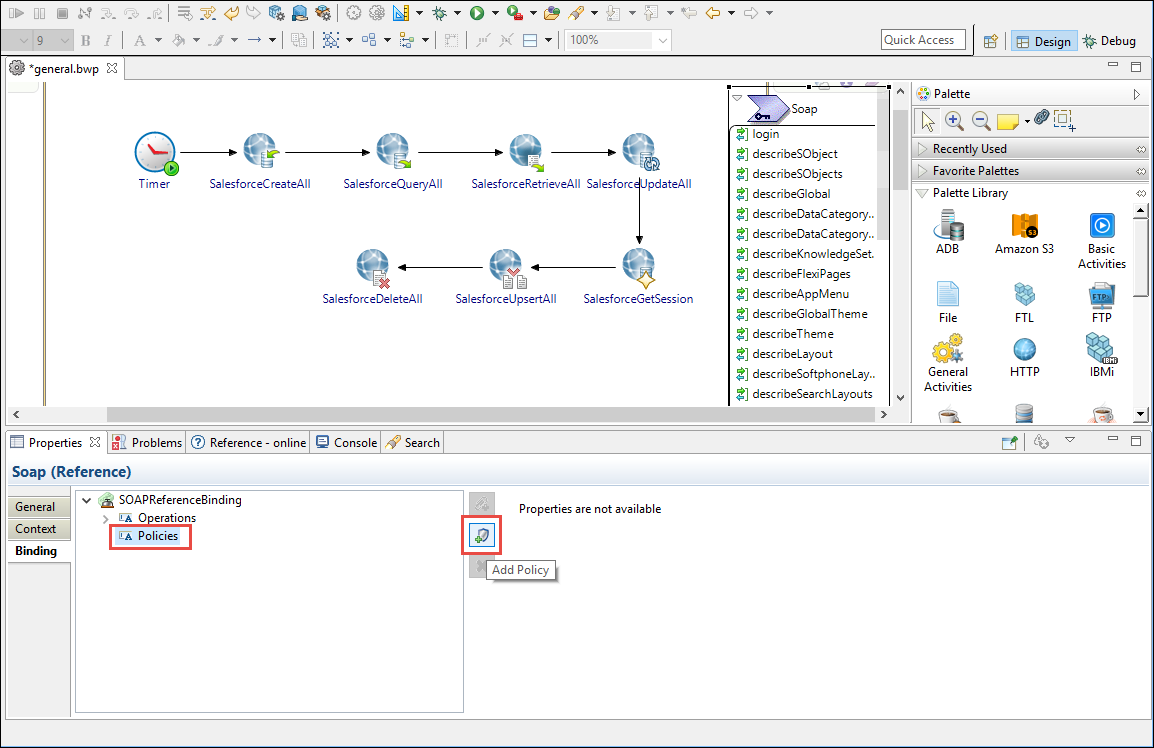Select the Timer activity in the process
The image size is (1154, 748).
click(x=155, y=153)
